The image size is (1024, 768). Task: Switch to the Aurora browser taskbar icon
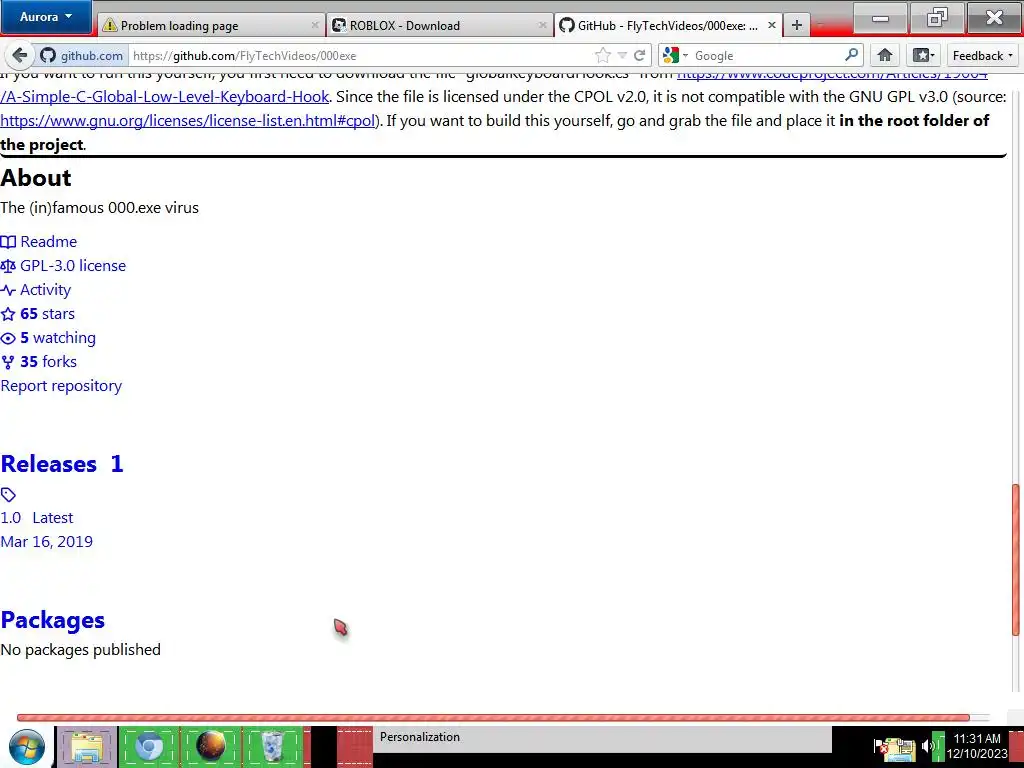(211, 746)
